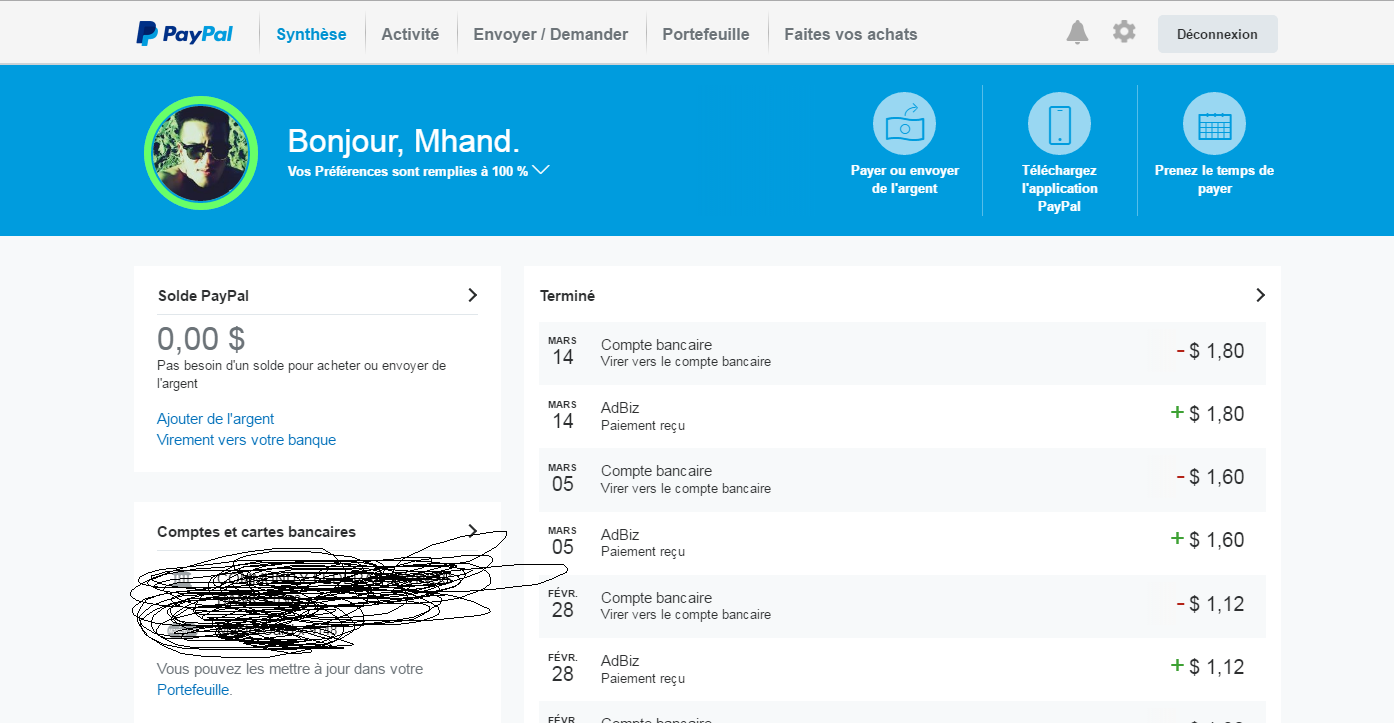This screenshot has height=723, width=1394.
Task: Open the profile photo
Action: [201, 153]
